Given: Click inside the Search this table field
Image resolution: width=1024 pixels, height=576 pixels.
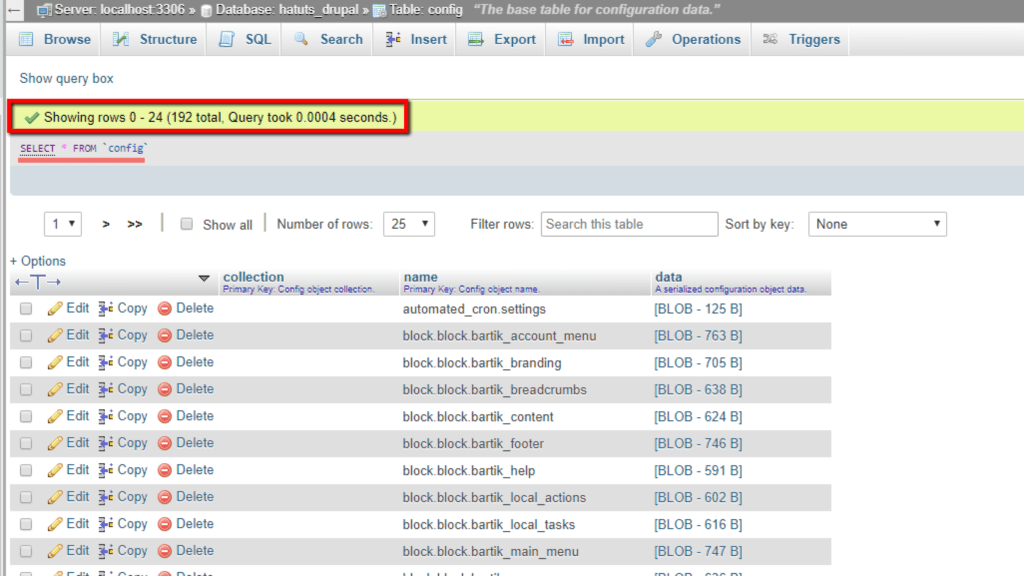Looking at the screenshot, I should tap(629, 224).
